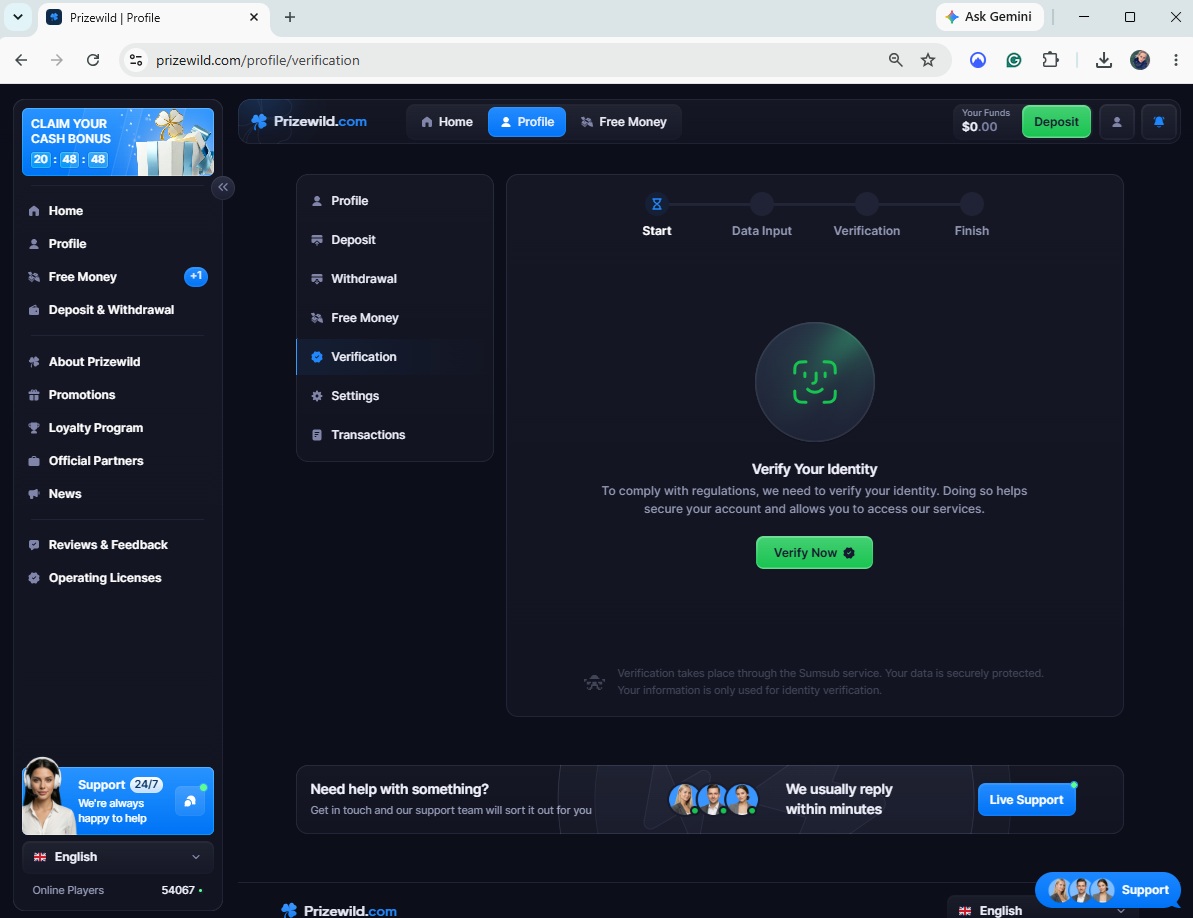Click the Start step hourglass marker
Screen dimensions: 1193x918
[657, 204]
